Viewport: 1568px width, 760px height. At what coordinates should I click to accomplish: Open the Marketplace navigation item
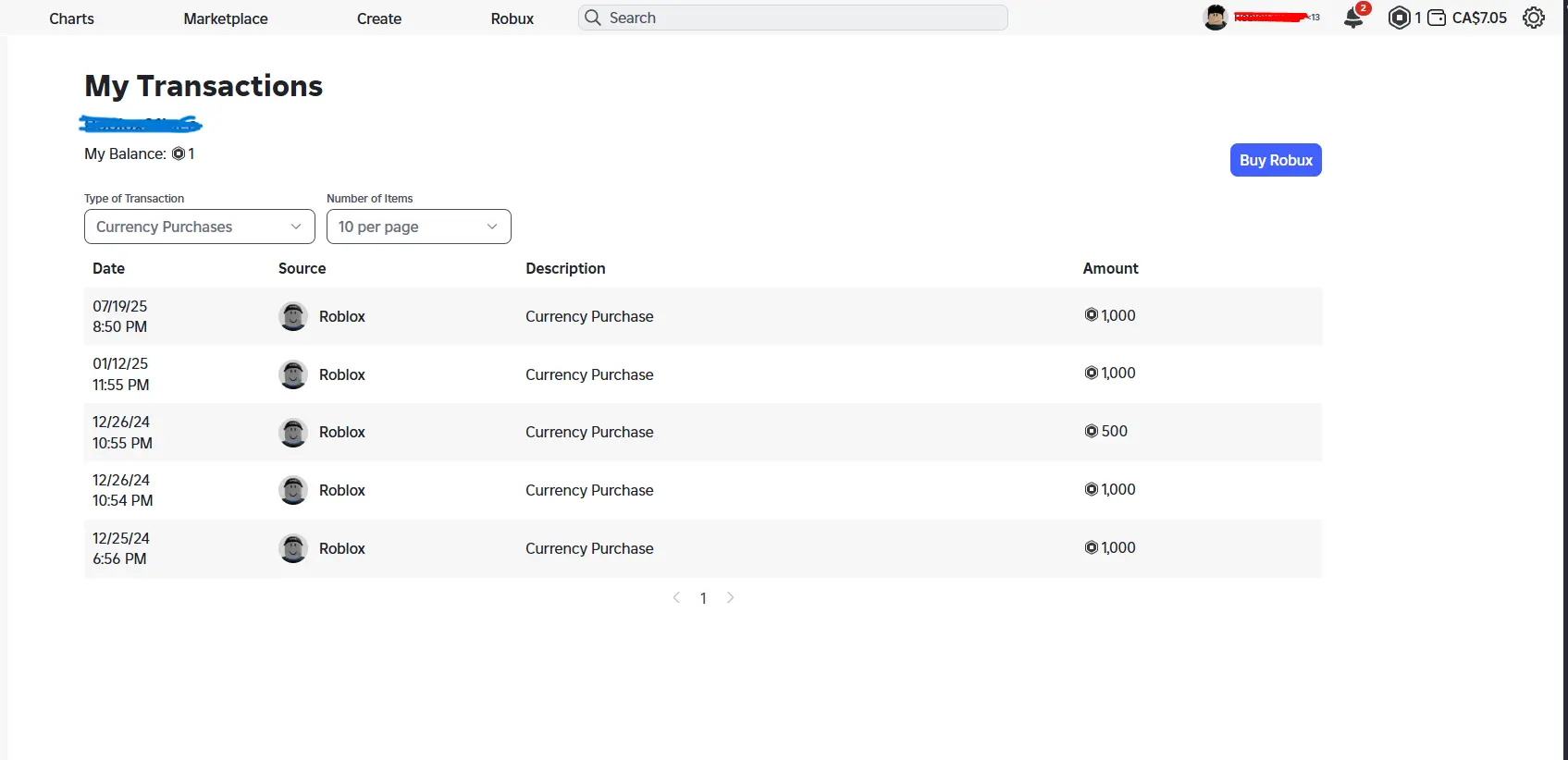pos(226,18)
